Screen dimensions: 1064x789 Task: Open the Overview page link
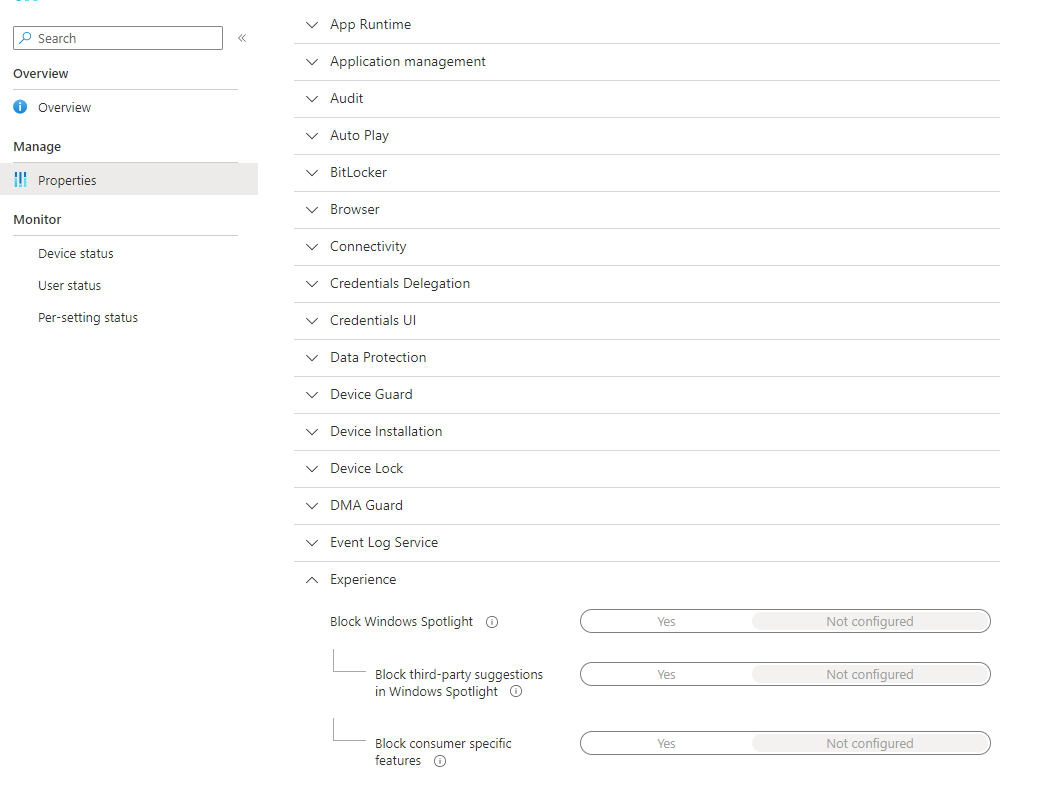pos(64,108)
